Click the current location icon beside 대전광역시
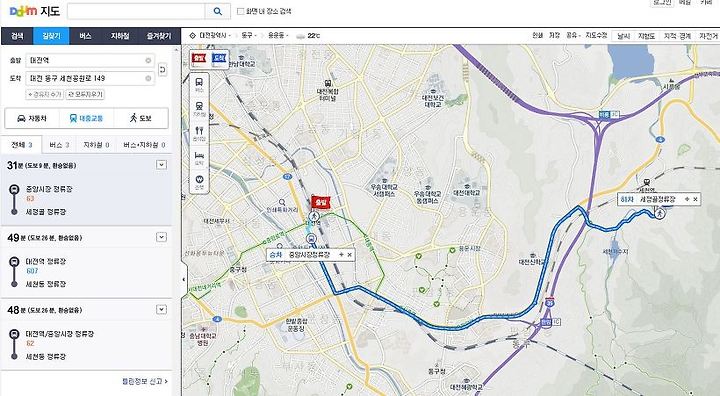 [x=192, y=35]
